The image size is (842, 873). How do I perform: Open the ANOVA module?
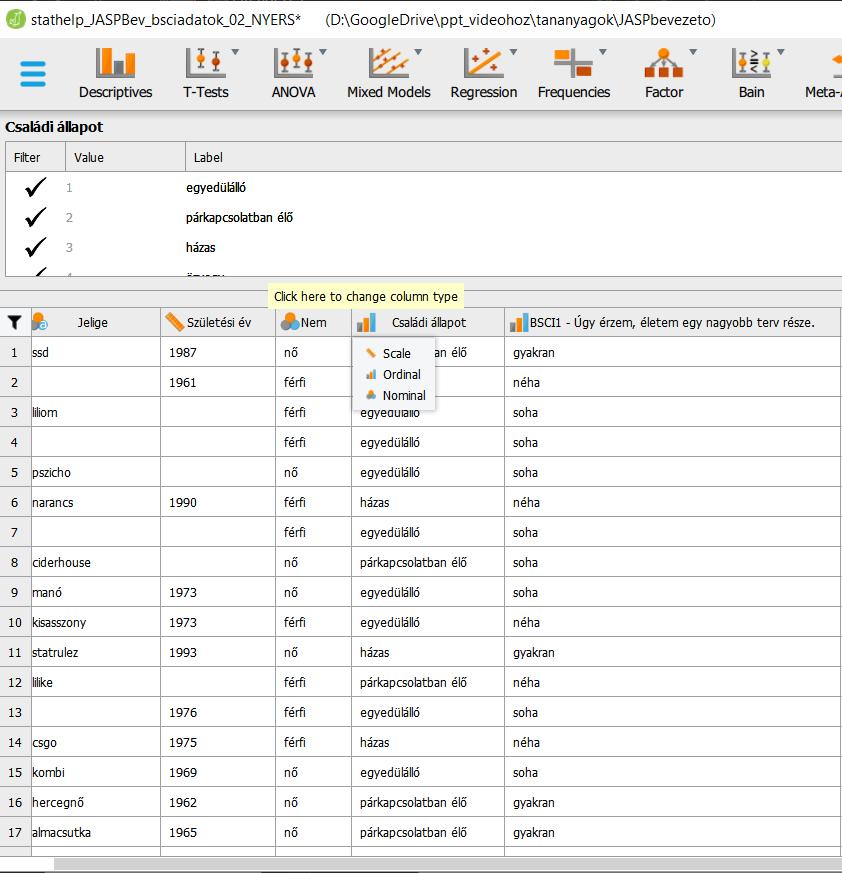293,74
